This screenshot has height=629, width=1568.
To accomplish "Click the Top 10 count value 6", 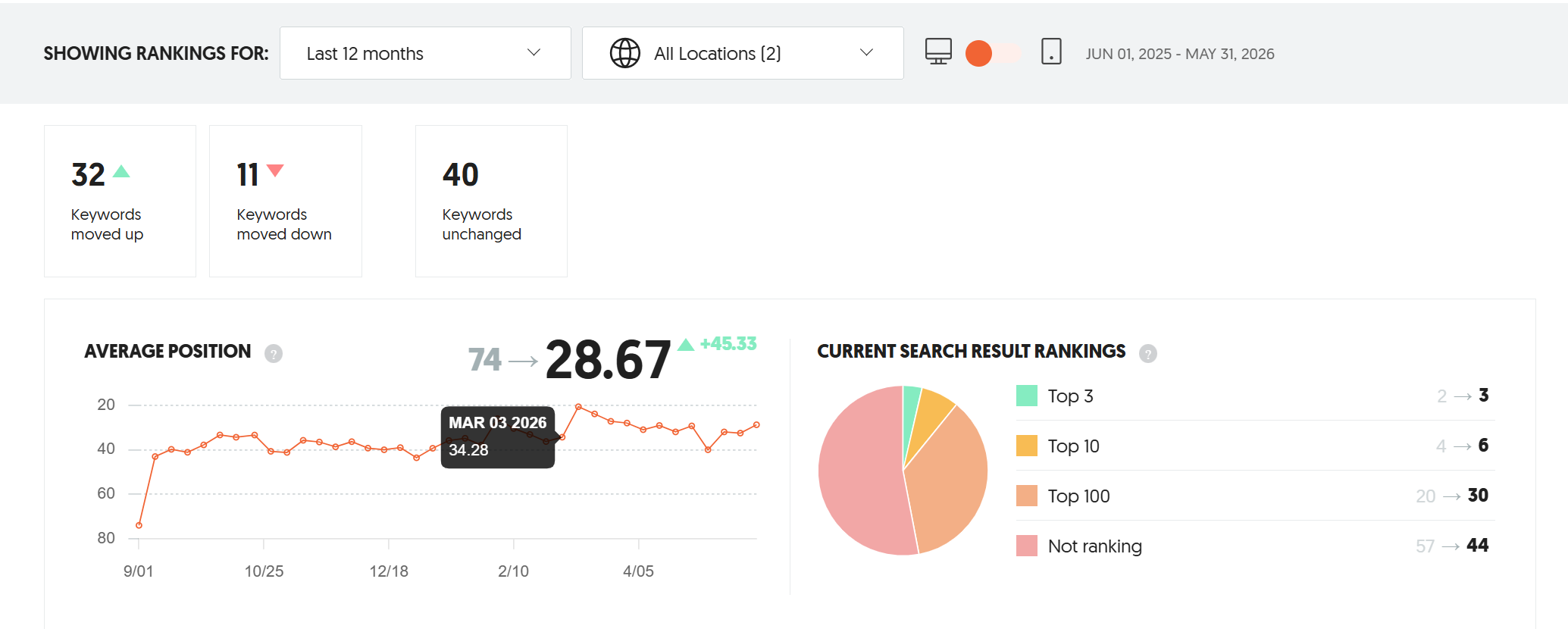I will 1483,446.
